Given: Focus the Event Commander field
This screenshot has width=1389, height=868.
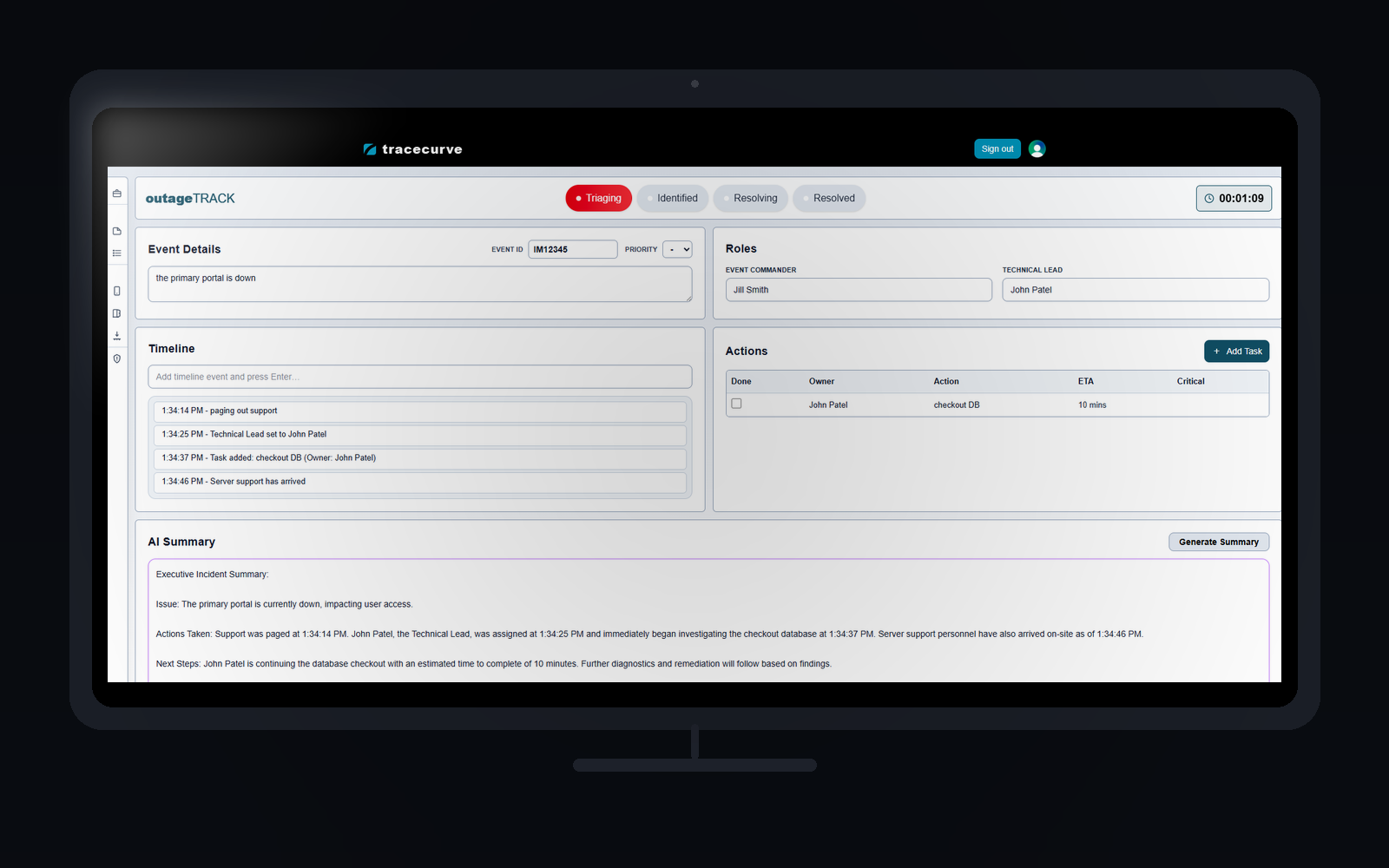Looking at the screenshot, I should pos(859,290).
